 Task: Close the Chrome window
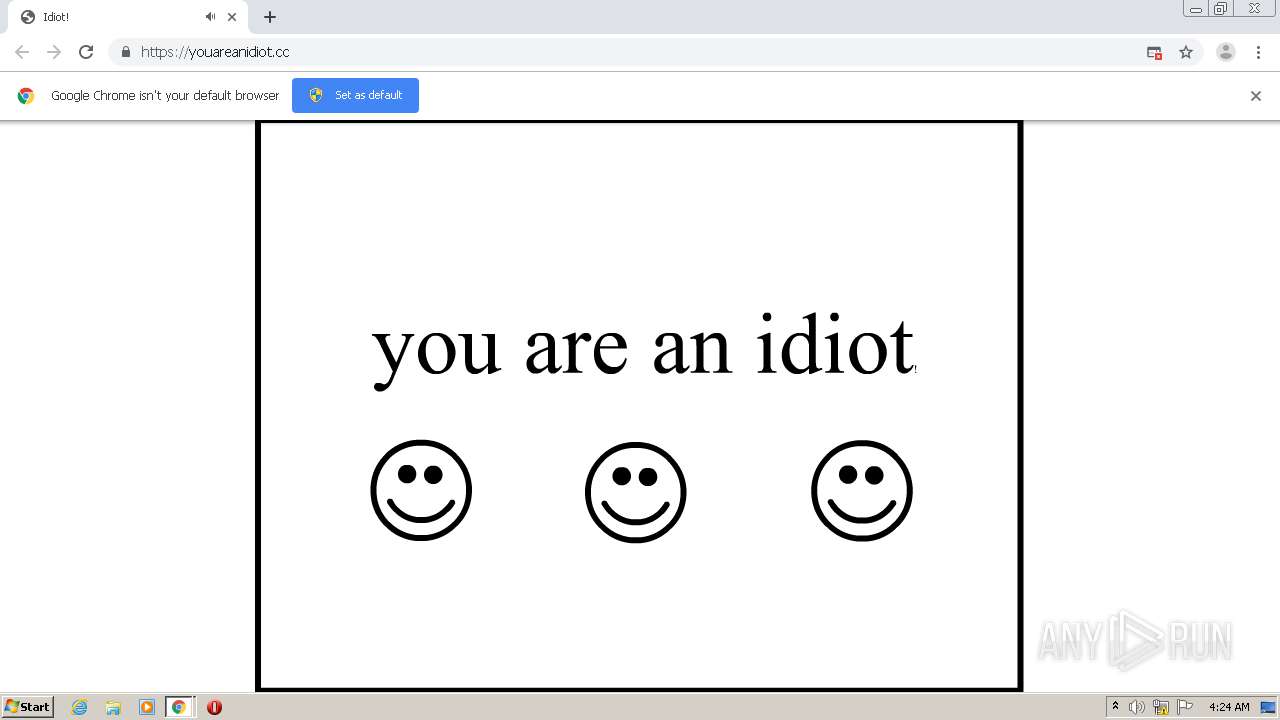1254,9
